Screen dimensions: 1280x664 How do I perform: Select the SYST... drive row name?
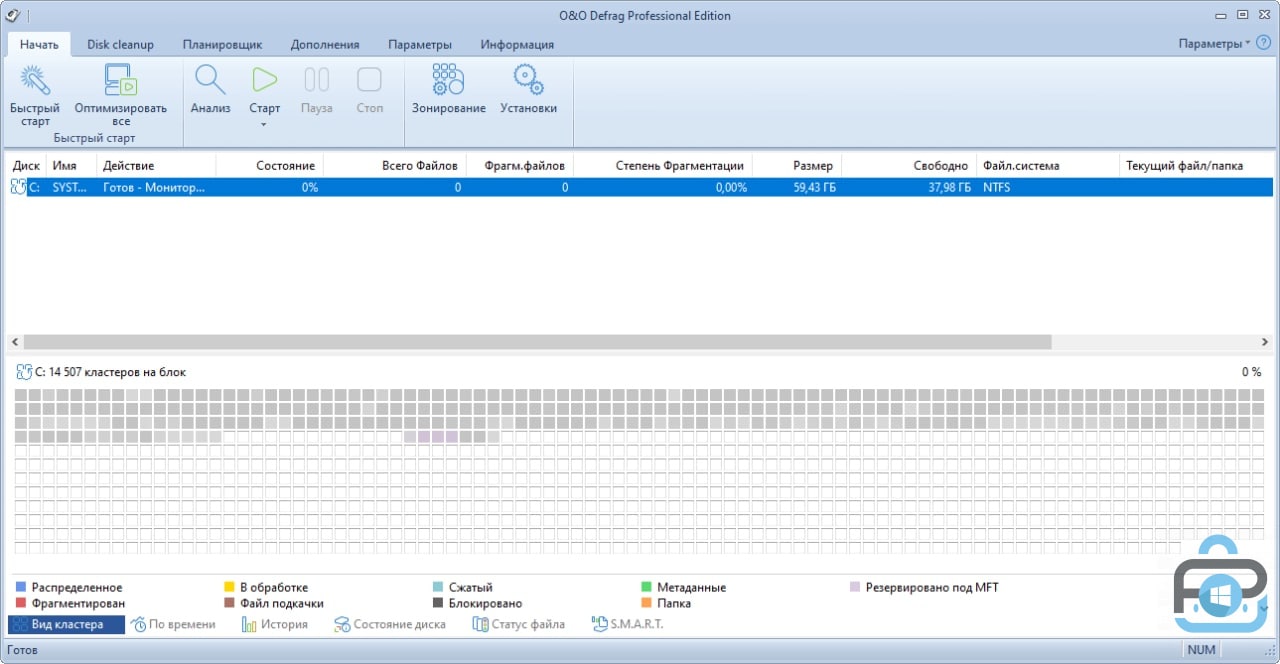point(71,187)
